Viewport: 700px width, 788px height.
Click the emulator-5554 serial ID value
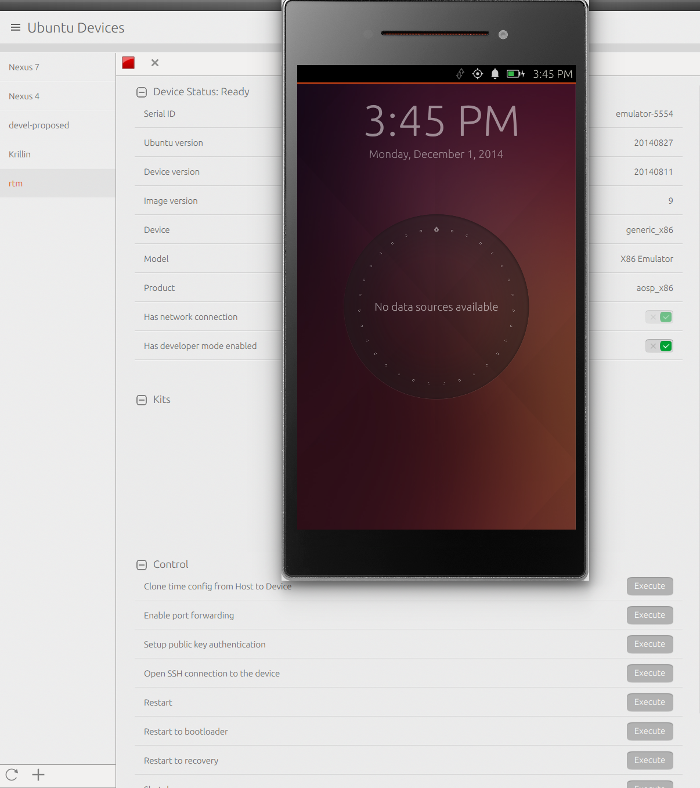(644, 114)
